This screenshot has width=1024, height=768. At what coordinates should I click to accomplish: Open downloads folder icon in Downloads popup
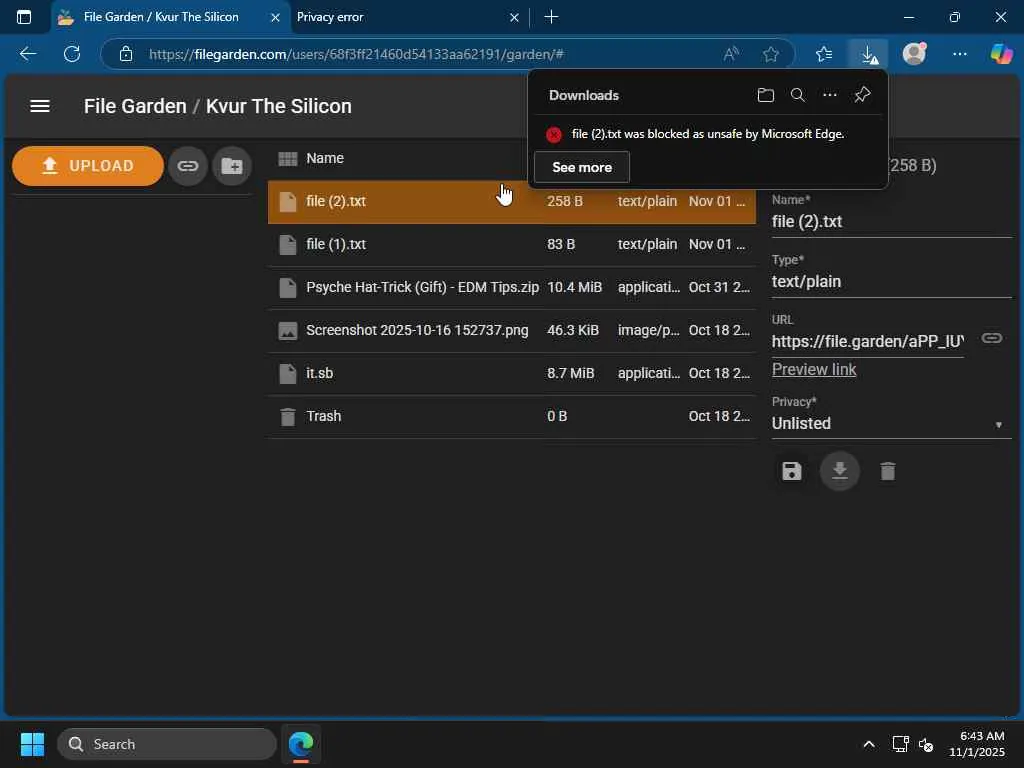[x=765, y=95]
